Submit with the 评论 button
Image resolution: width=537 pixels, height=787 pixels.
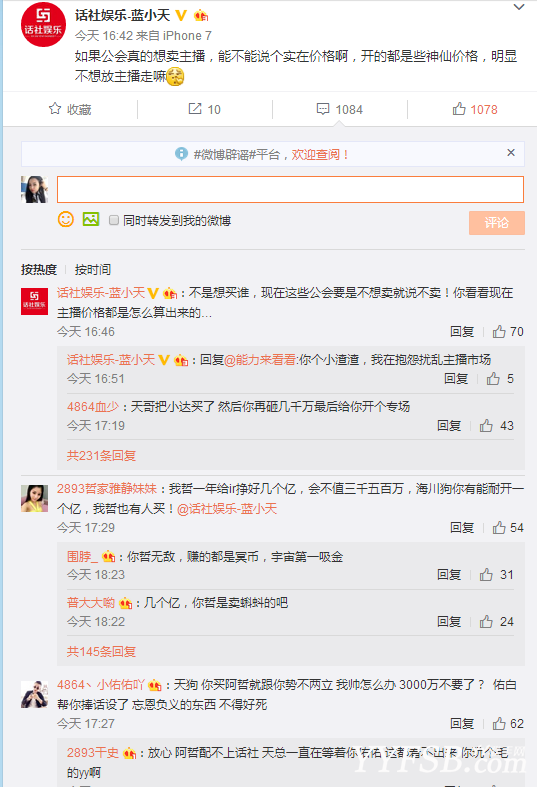click(x=497, y=222)
